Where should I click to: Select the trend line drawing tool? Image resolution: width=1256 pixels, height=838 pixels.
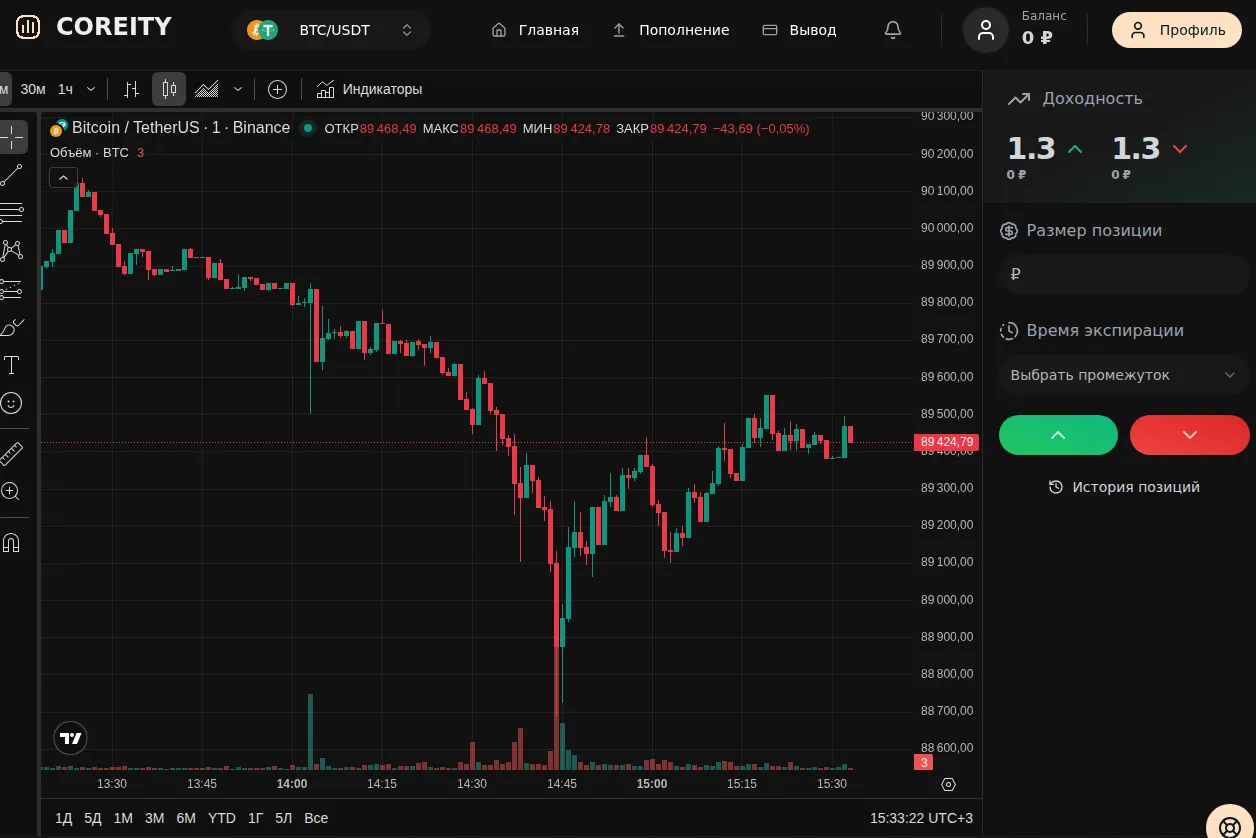[11, 175]
